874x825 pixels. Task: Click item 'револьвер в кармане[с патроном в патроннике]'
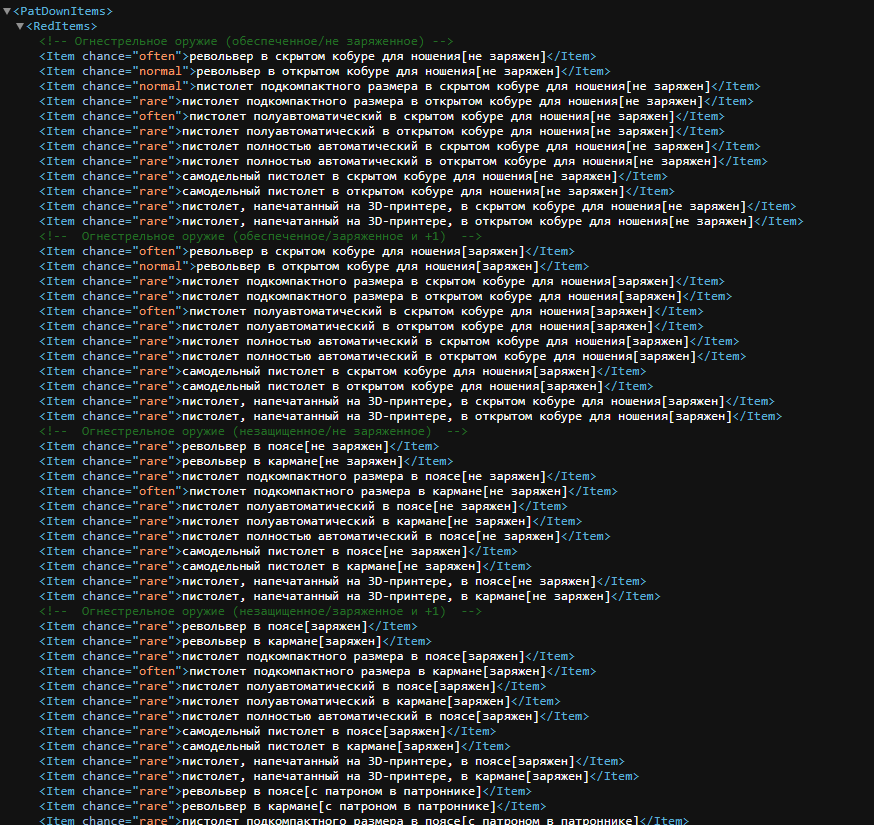point(338,806)
